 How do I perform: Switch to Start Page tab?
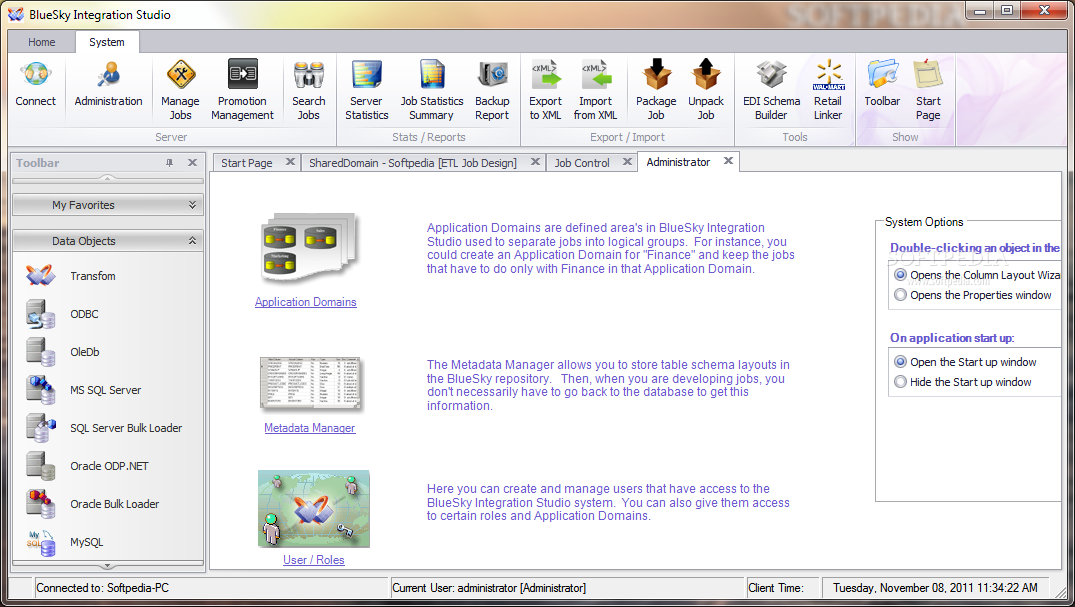click(x=246, y=163)
